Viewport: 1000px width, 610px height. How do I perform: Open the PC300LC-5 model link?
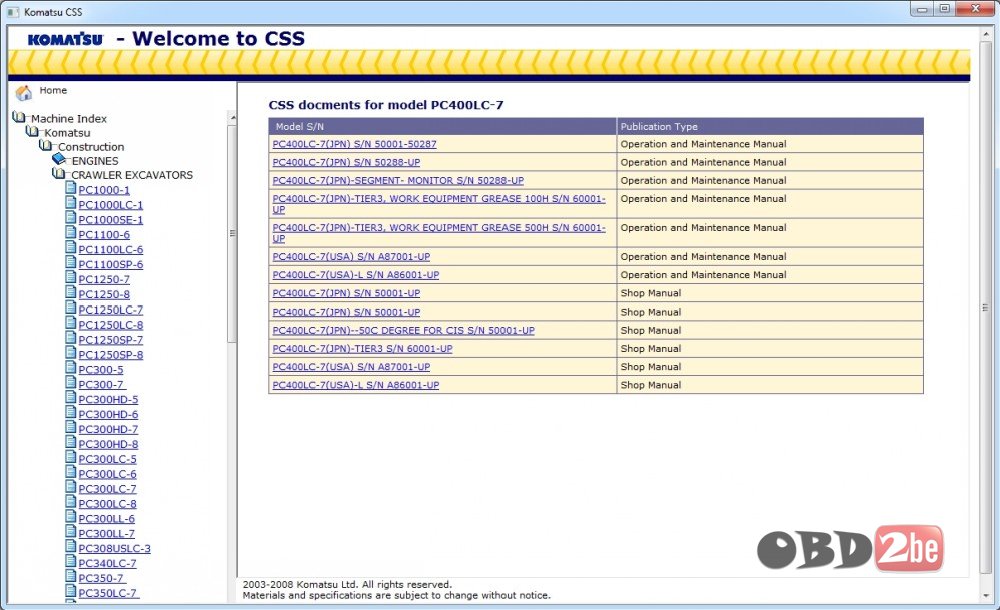[x=107, y=459]
